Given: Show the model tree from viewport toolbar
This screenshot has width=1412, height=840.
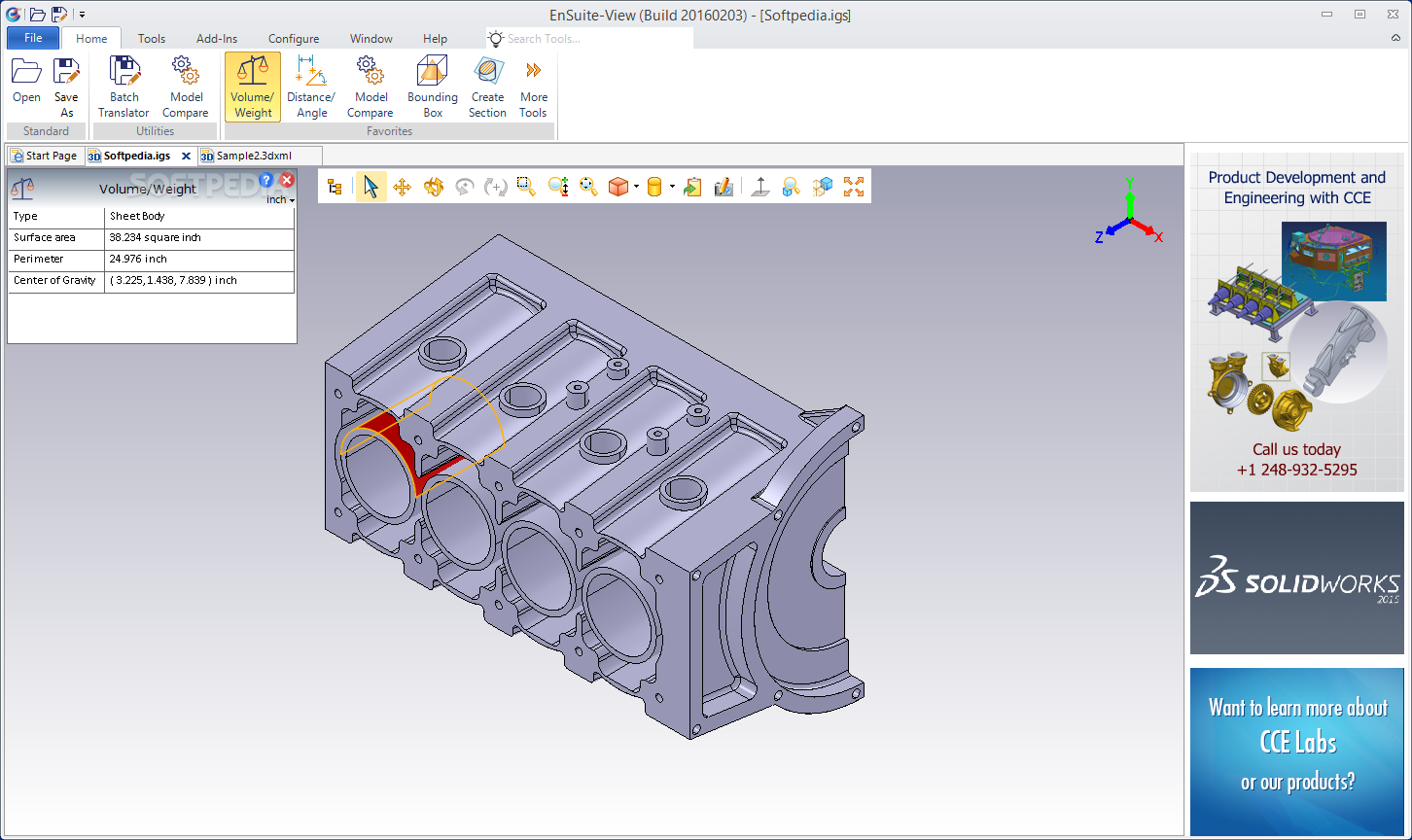Looking at the screenshot, I should tap(335, 187).
